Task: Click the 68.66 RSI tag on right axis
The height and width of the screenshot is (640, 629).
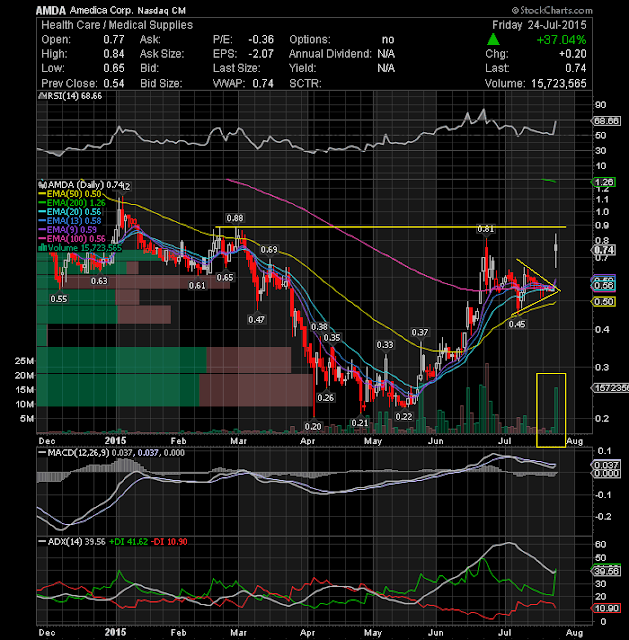Action: pyautogui.click(x=607, y=121)
